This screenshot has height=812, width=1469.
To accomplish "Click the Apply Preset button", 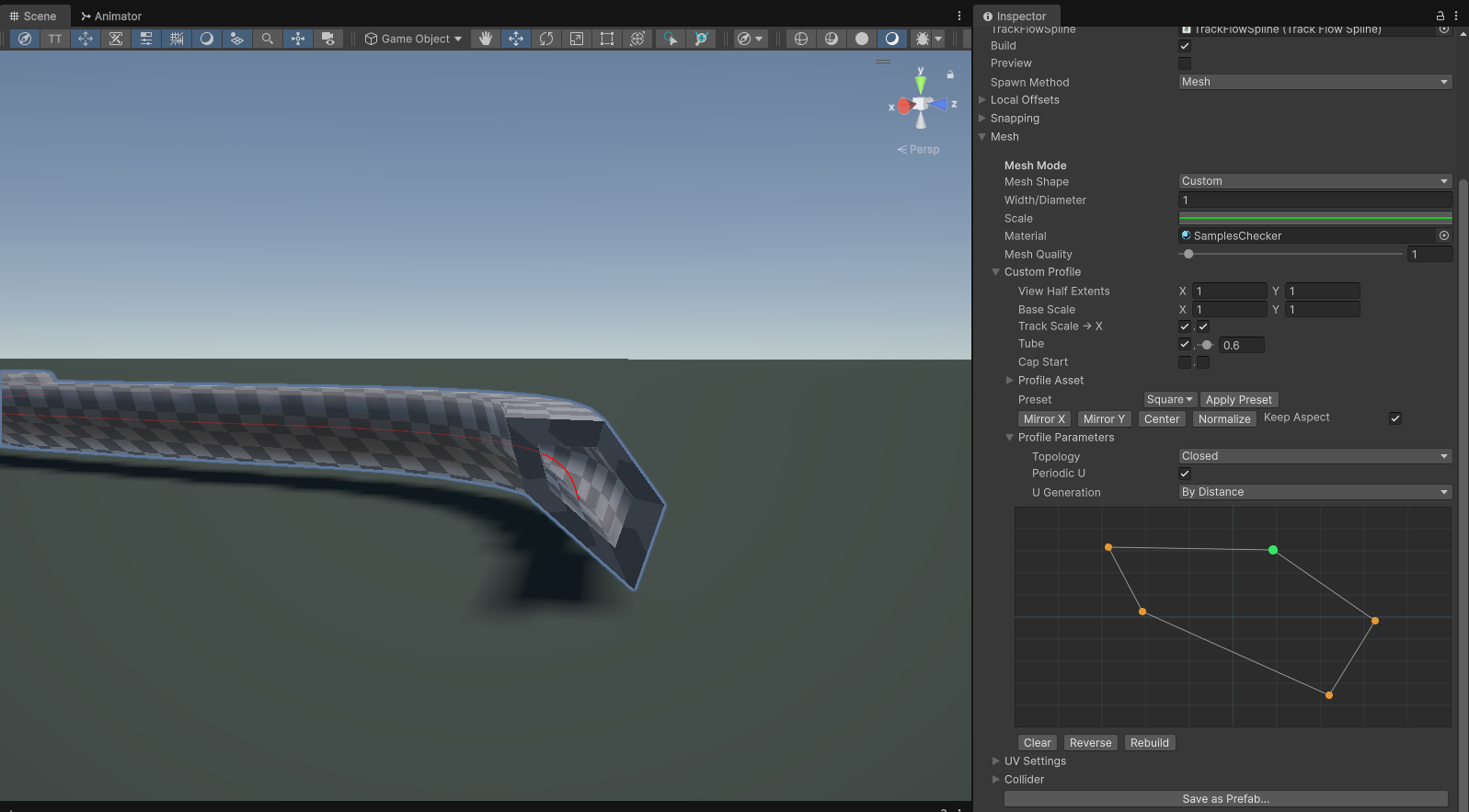I will 1238,400.
